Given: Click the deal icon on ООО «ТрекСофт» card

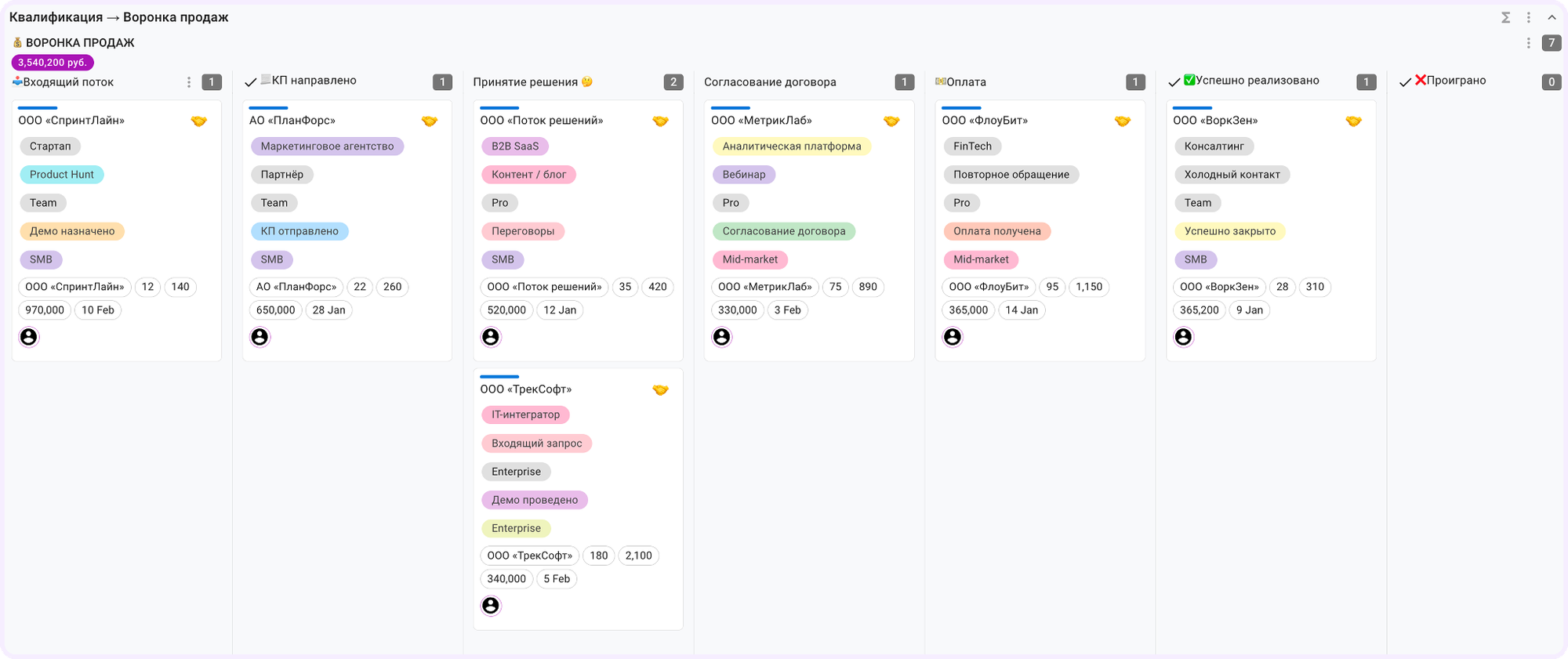Looking at the screenshot, I should coord(661,389).
